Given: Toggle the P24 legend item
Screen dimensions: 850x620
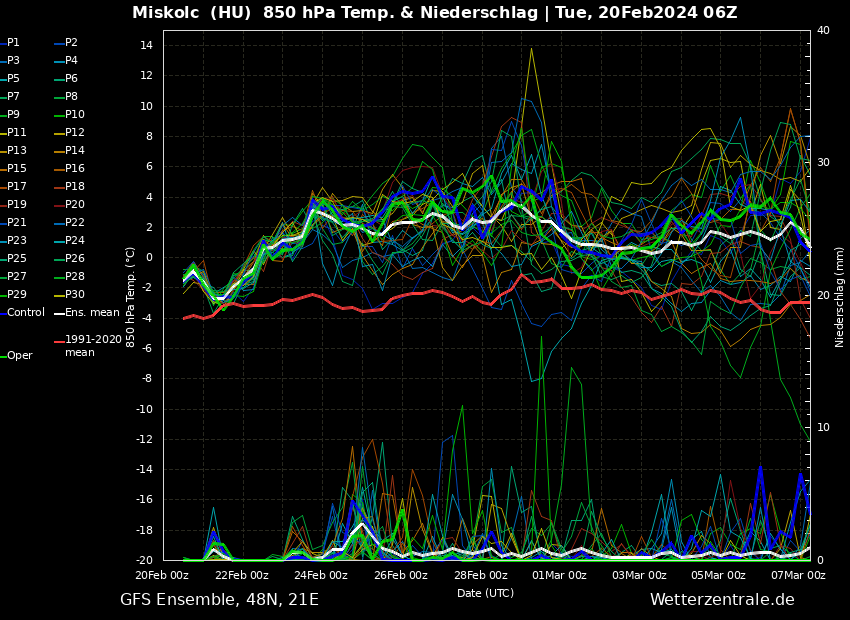Looking at the screenshot, I should 74,241.
